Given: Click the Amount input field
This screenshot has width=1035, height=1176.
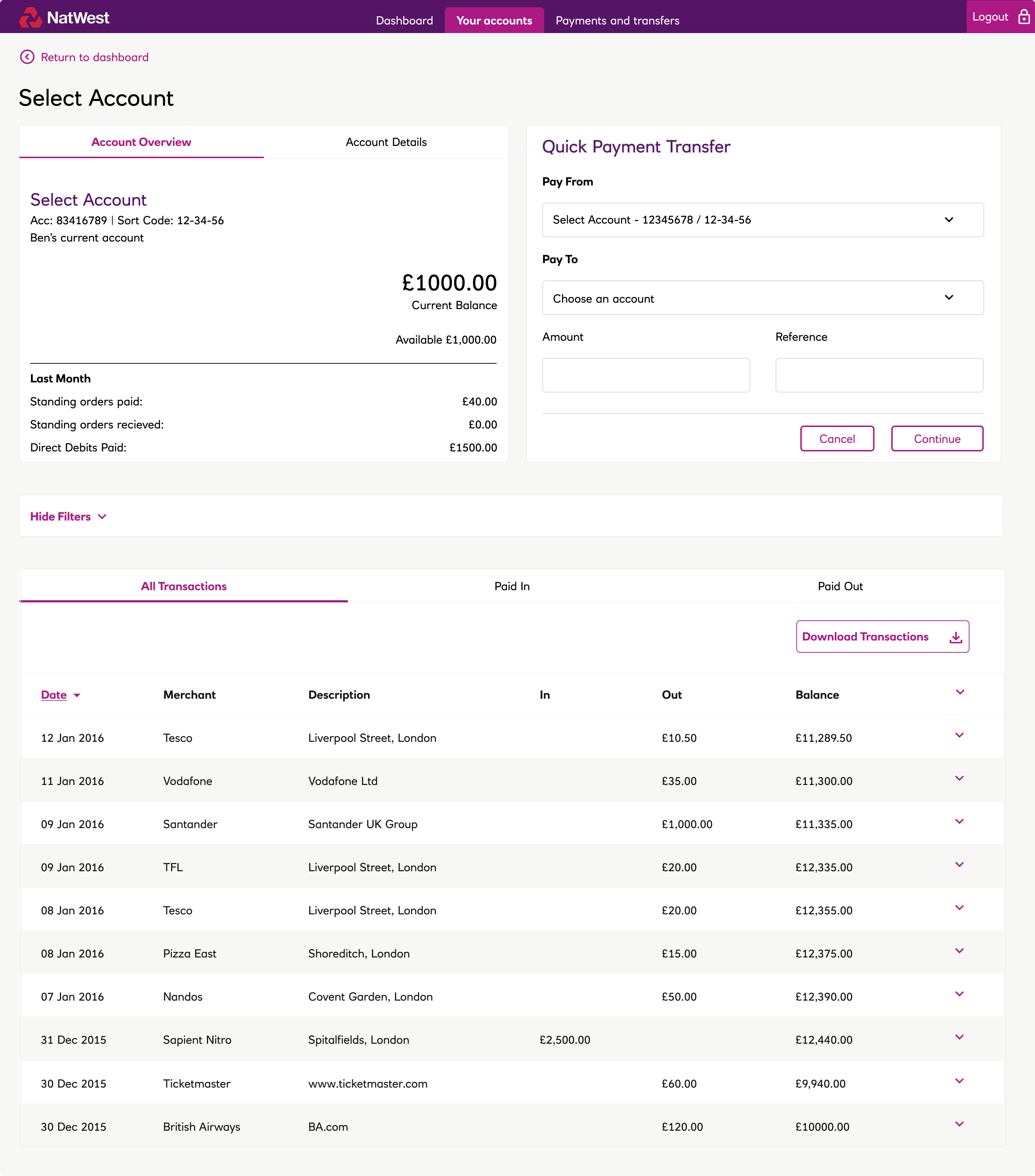Looking at the screenshot, I should point(646,375).
